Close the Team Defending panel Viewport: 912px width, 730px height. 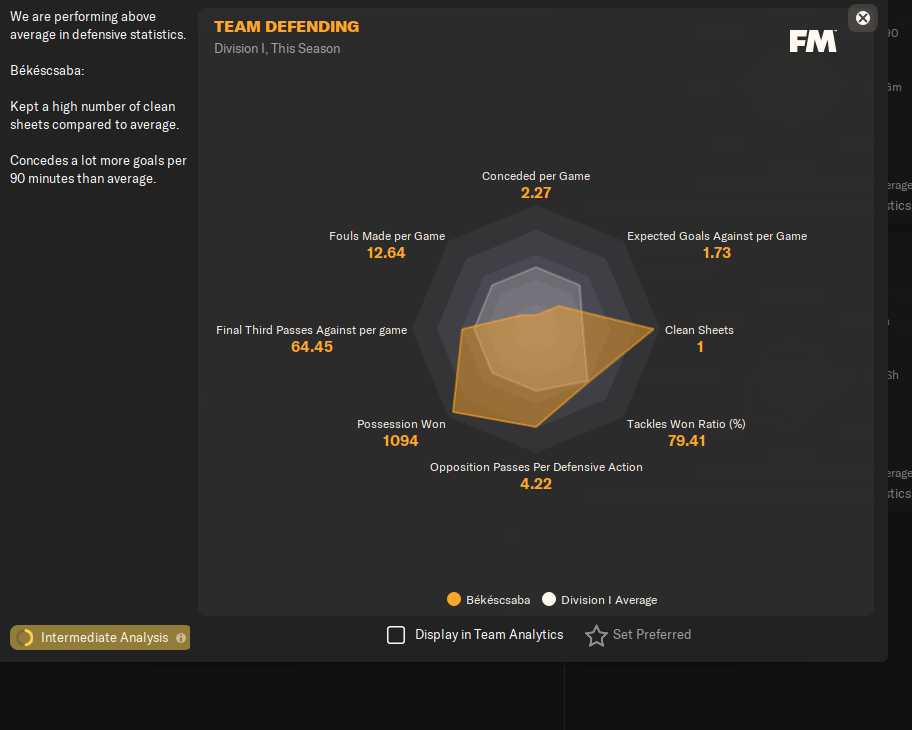[863, 18]
